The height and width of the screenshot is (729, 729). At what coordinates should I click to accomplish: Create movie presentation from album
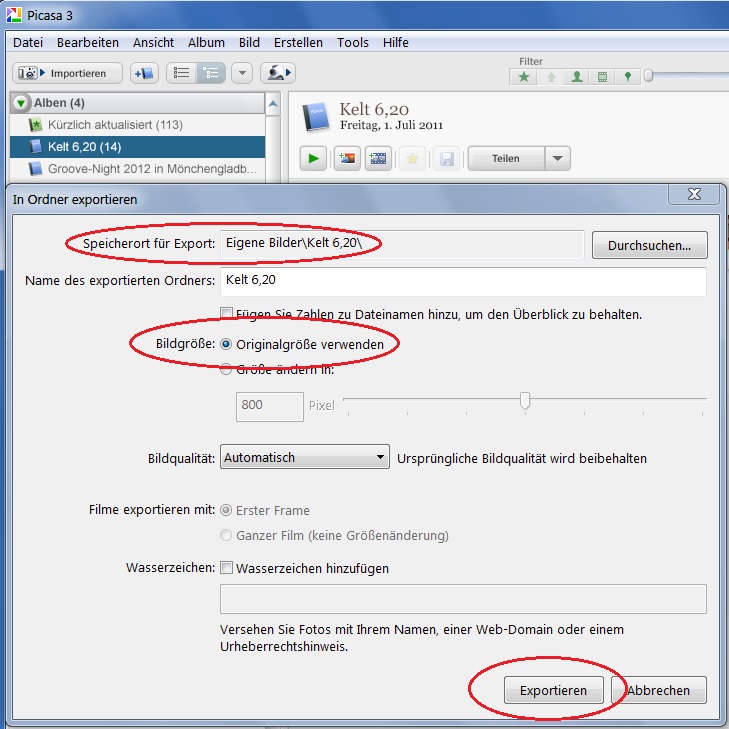pyautogui.click(x=378, y=158)
